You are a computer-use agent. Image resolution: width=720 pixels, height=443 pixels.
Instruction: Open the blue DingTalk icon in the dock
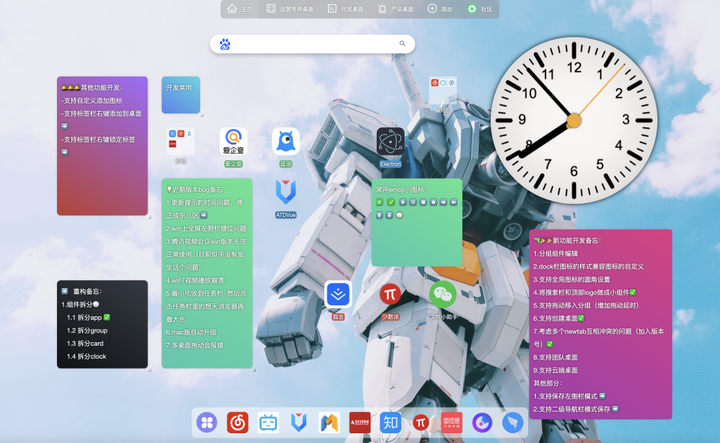click(512, 422)
